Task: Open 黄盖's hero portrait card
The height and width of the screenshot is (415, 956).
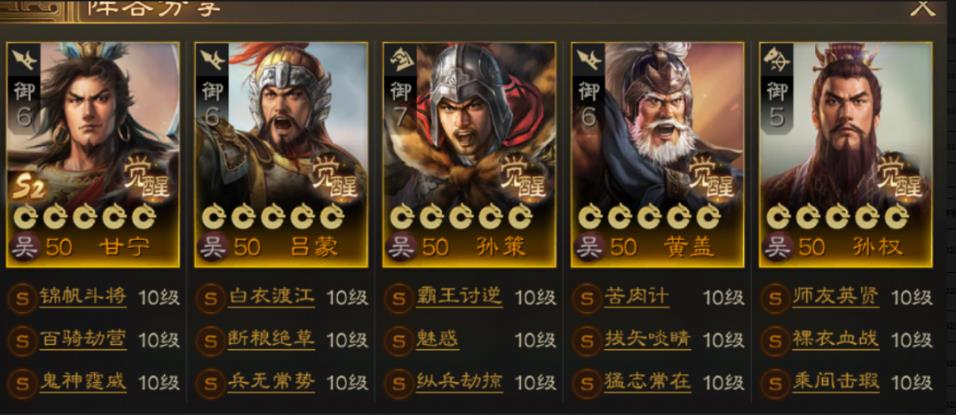Action: pos(657,155)
